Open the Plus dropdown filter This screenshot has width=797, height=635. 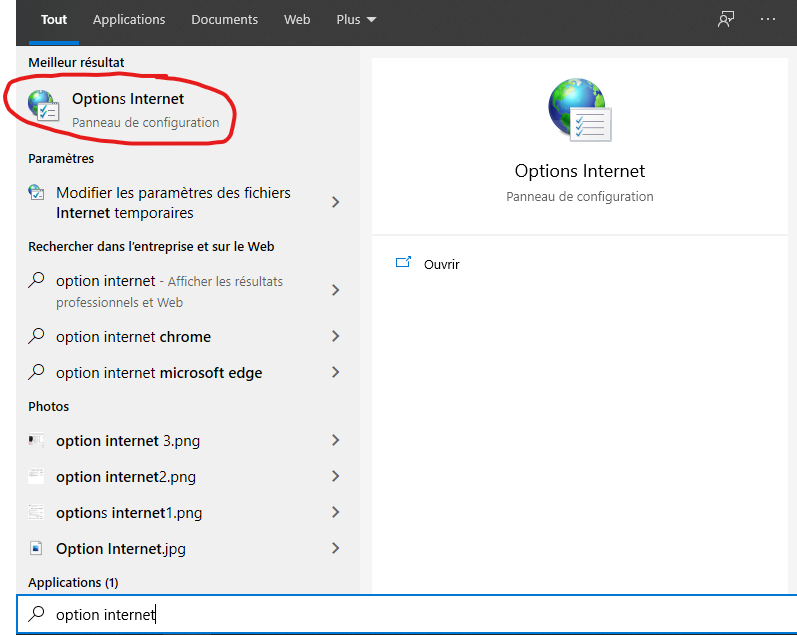click(x=356, y=20)
